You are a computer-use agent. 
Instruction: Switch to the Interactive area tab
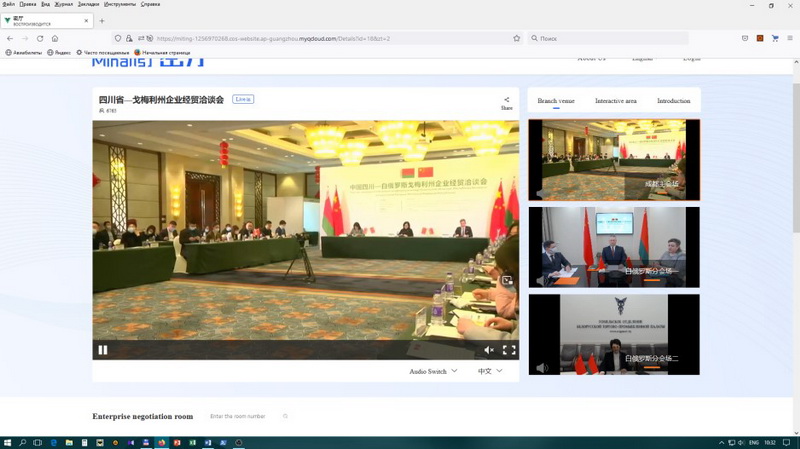click(616, 101)
